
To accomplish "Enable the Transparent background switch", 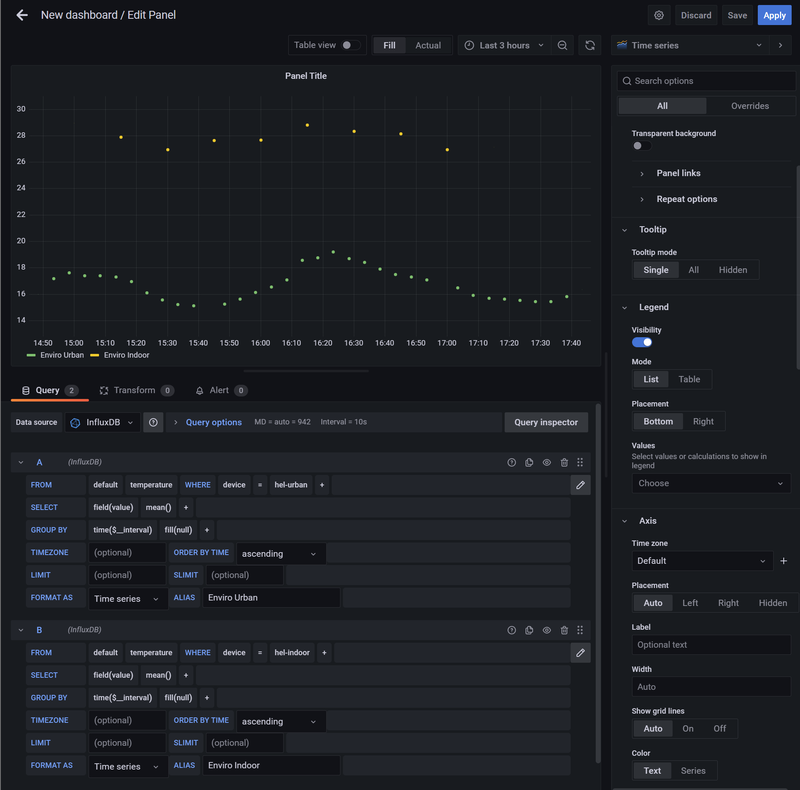I will pyautogui.click(x=642, y=146).
